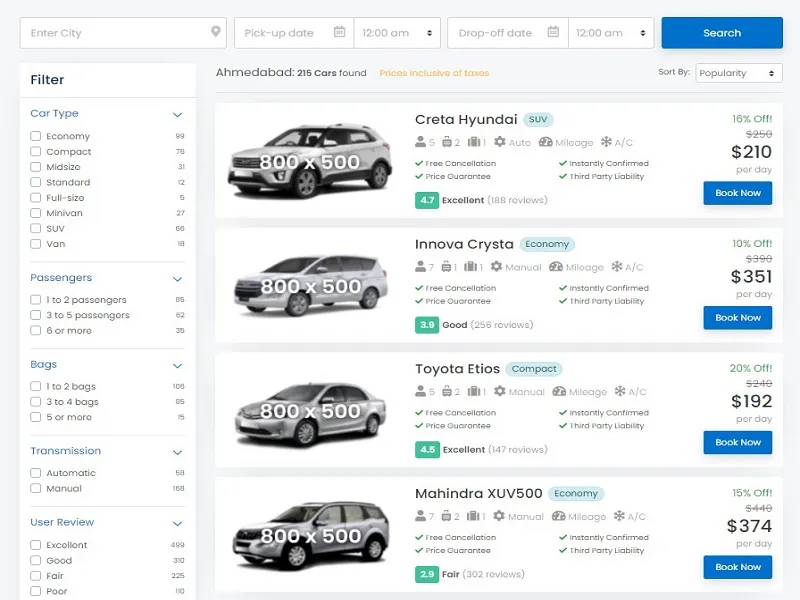Open the pick-up date calendar icon
Image resolution: width=800 pixels, height=600 pixels.
coord(339,32)
